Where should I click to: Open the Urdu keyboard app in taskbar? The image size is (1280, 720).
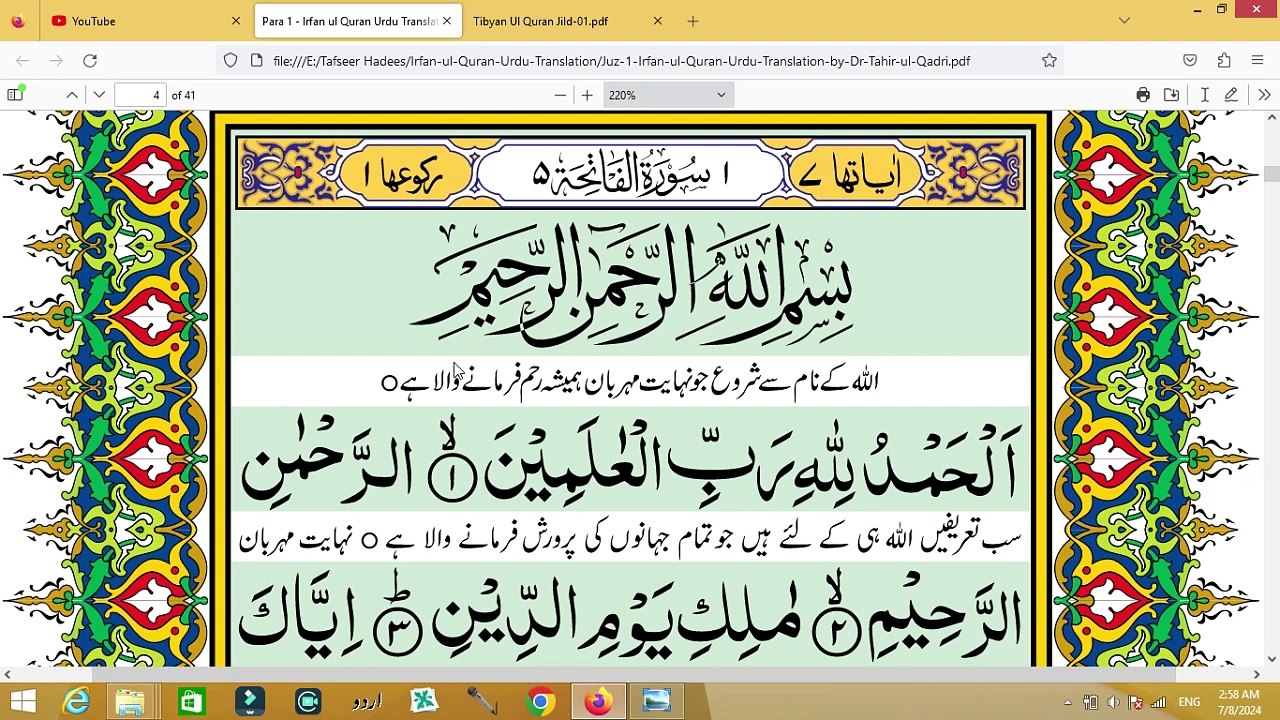click(366, 702)
